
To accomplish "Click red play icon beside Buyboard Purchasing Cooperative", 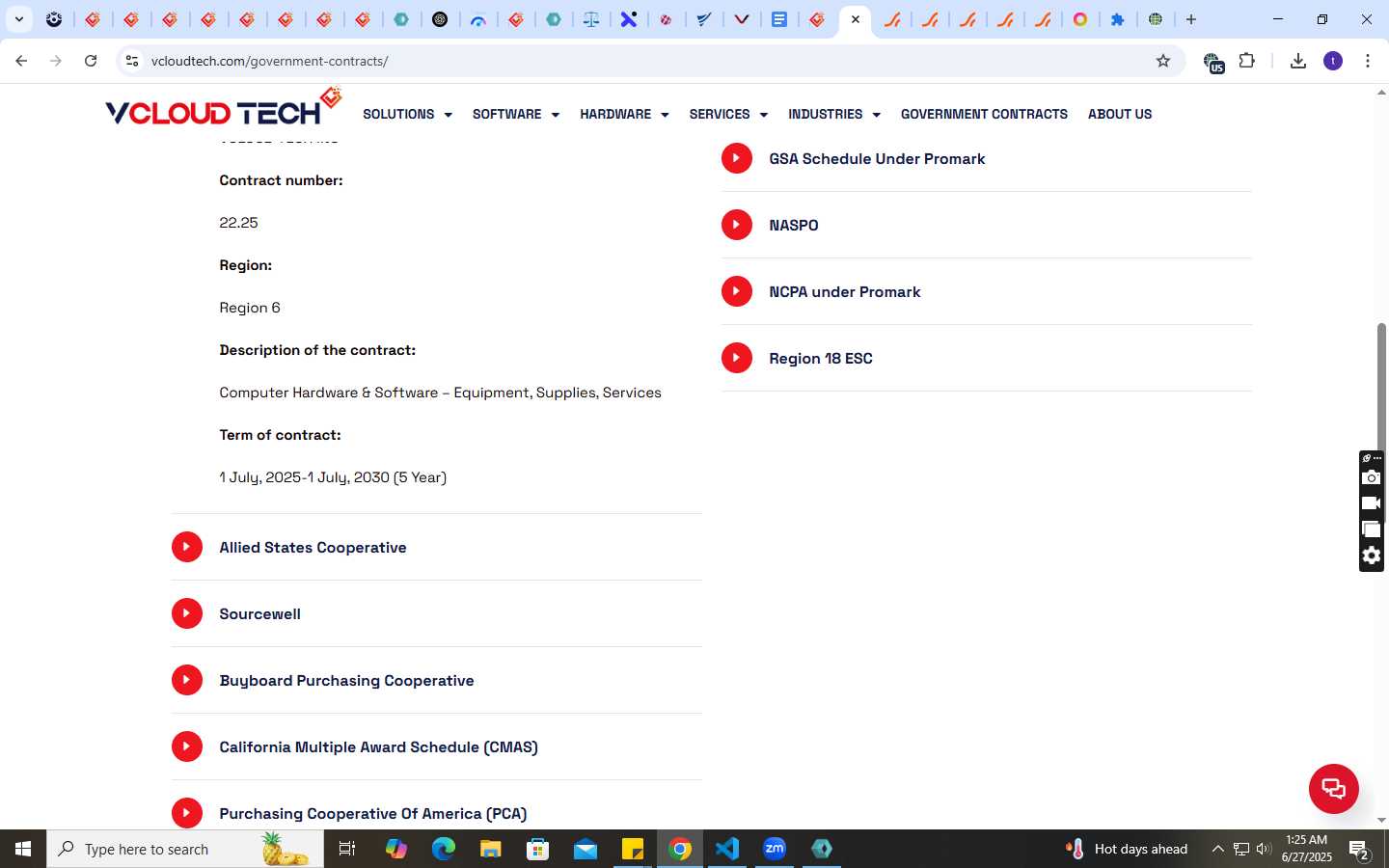I will point(187,680).
